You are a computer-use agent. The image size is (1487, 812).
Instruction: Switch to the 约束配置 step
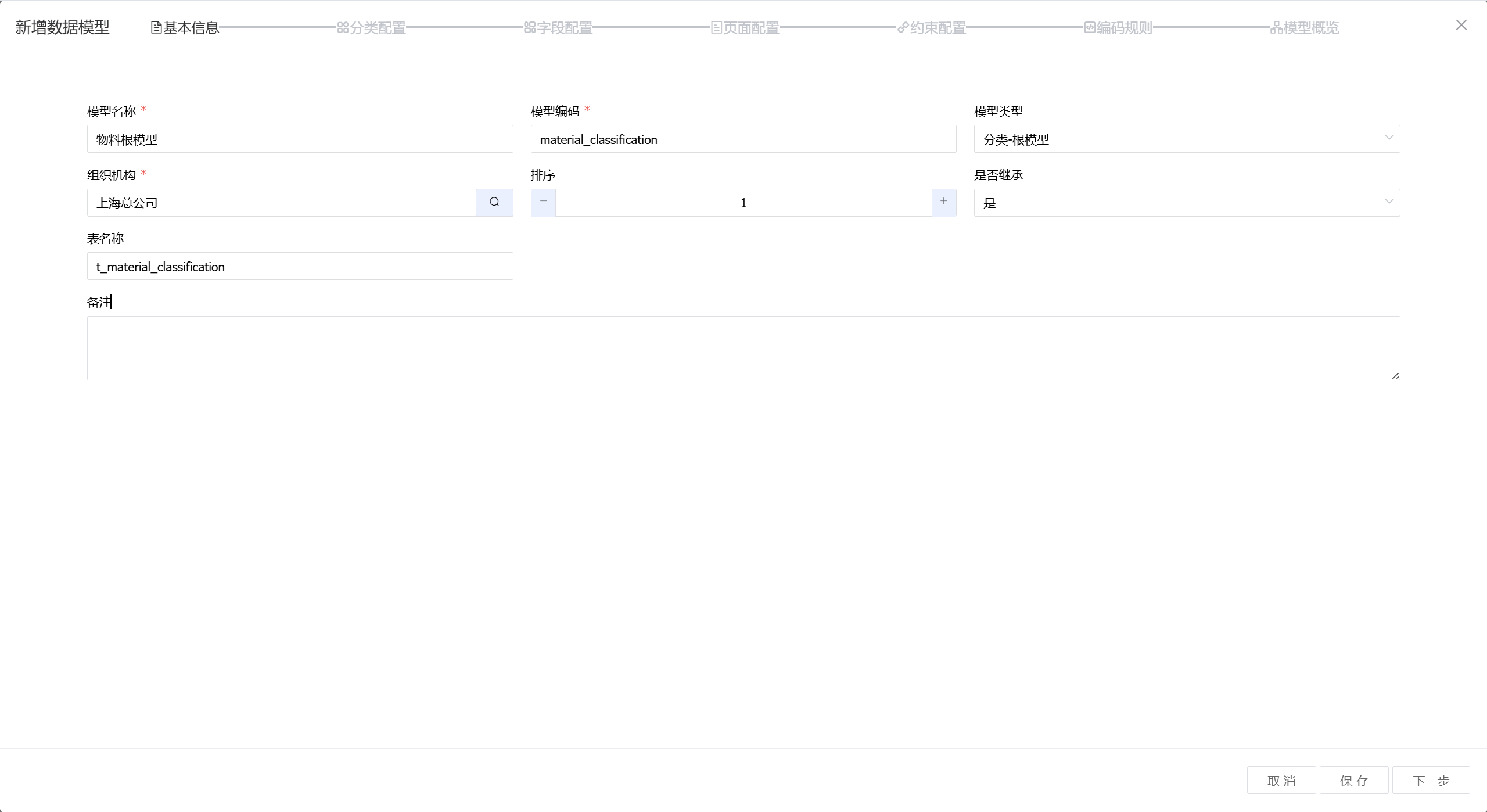pos(932,27)
